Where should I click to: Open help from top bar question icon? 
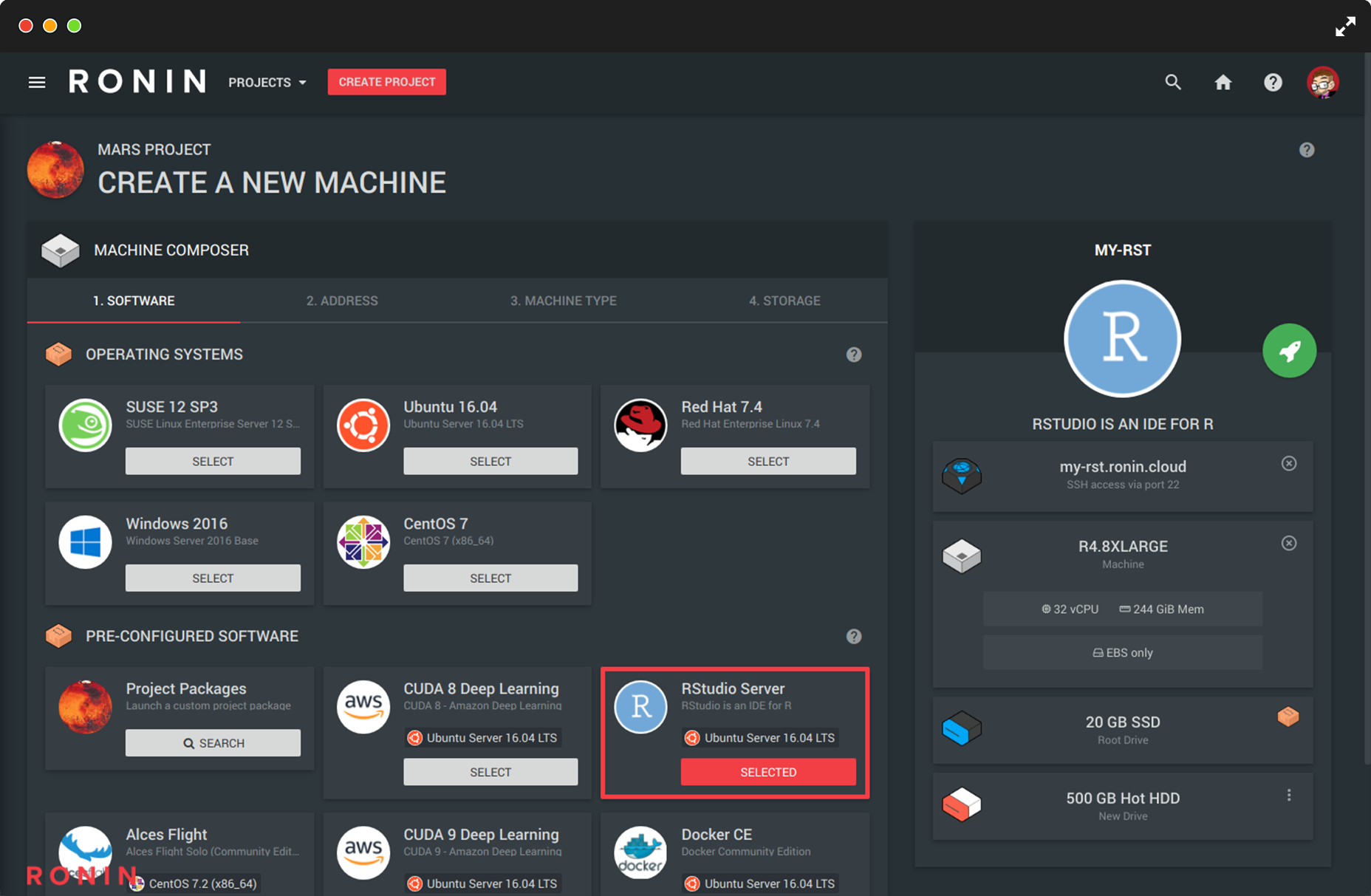(1273, 82)
